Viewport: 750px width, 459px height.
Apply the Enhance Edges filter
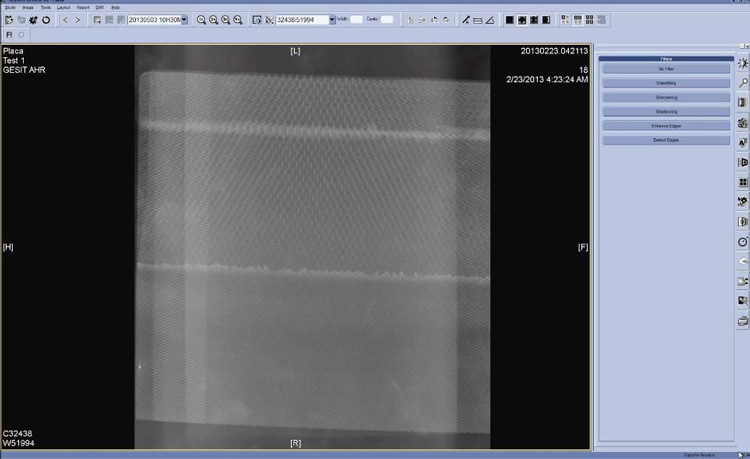click(666, 126)
